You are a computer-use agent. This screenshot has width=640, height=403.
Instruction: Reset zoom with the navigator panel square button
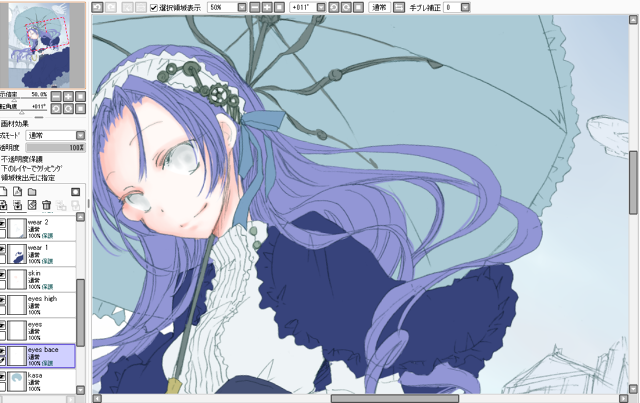pos(80,96)
